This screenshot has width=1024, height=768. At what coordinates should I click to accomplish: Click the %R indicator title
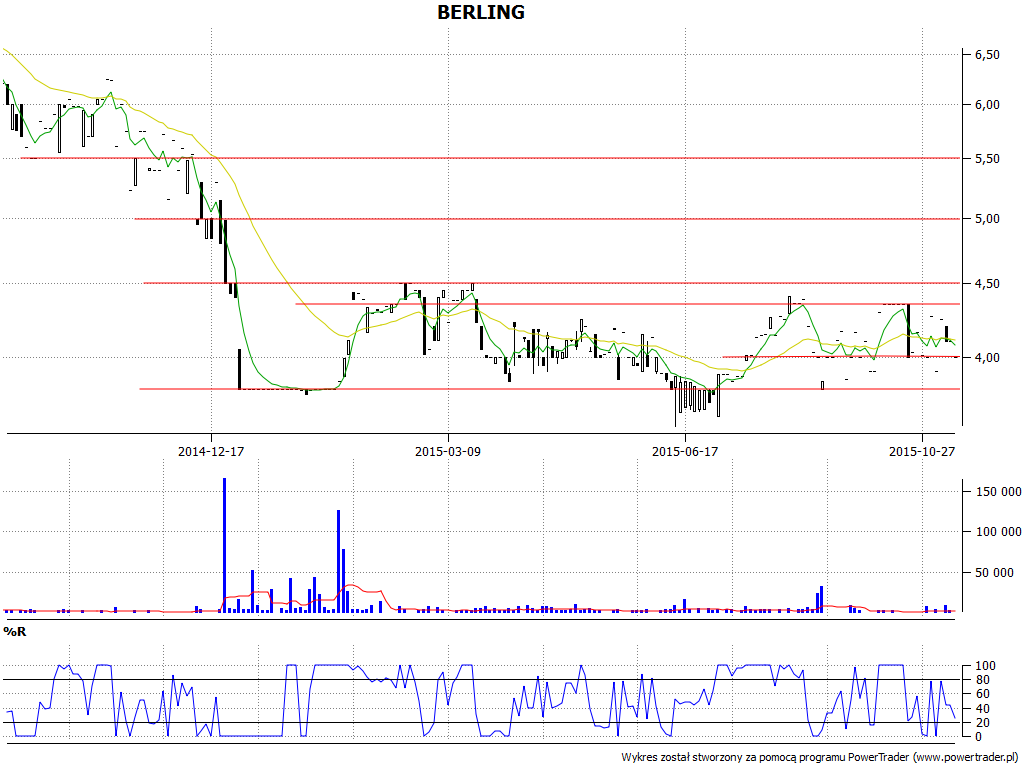pos(14,632)
